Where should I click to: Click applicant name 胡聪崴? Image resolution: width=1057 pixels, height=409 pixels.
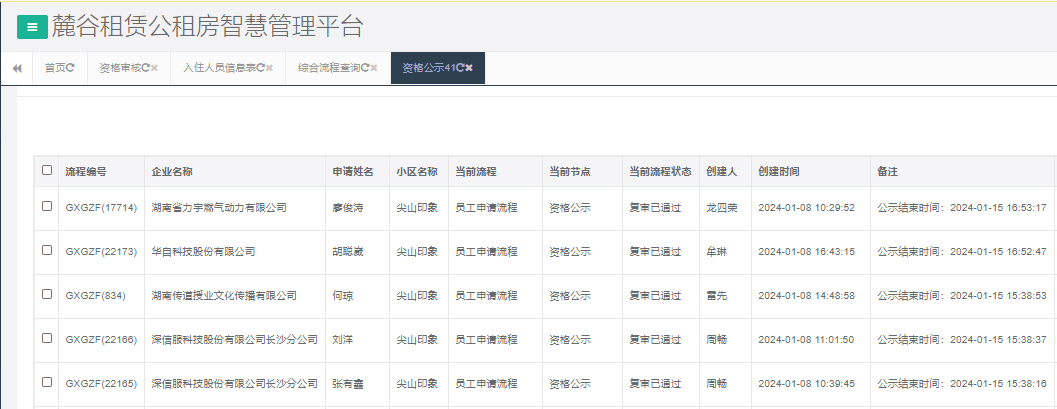pos(348,251)
